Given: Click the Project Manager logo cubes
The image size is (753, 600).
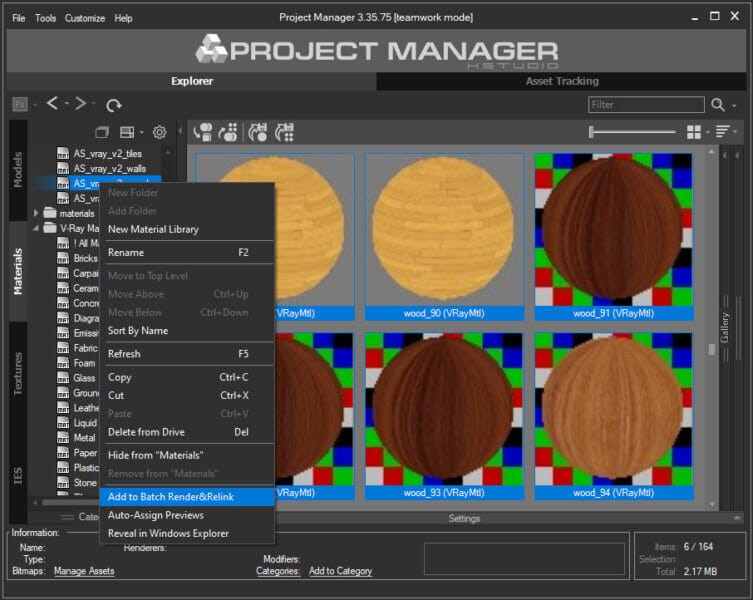Looking at the screenshot, I should [x=211, y=49].
